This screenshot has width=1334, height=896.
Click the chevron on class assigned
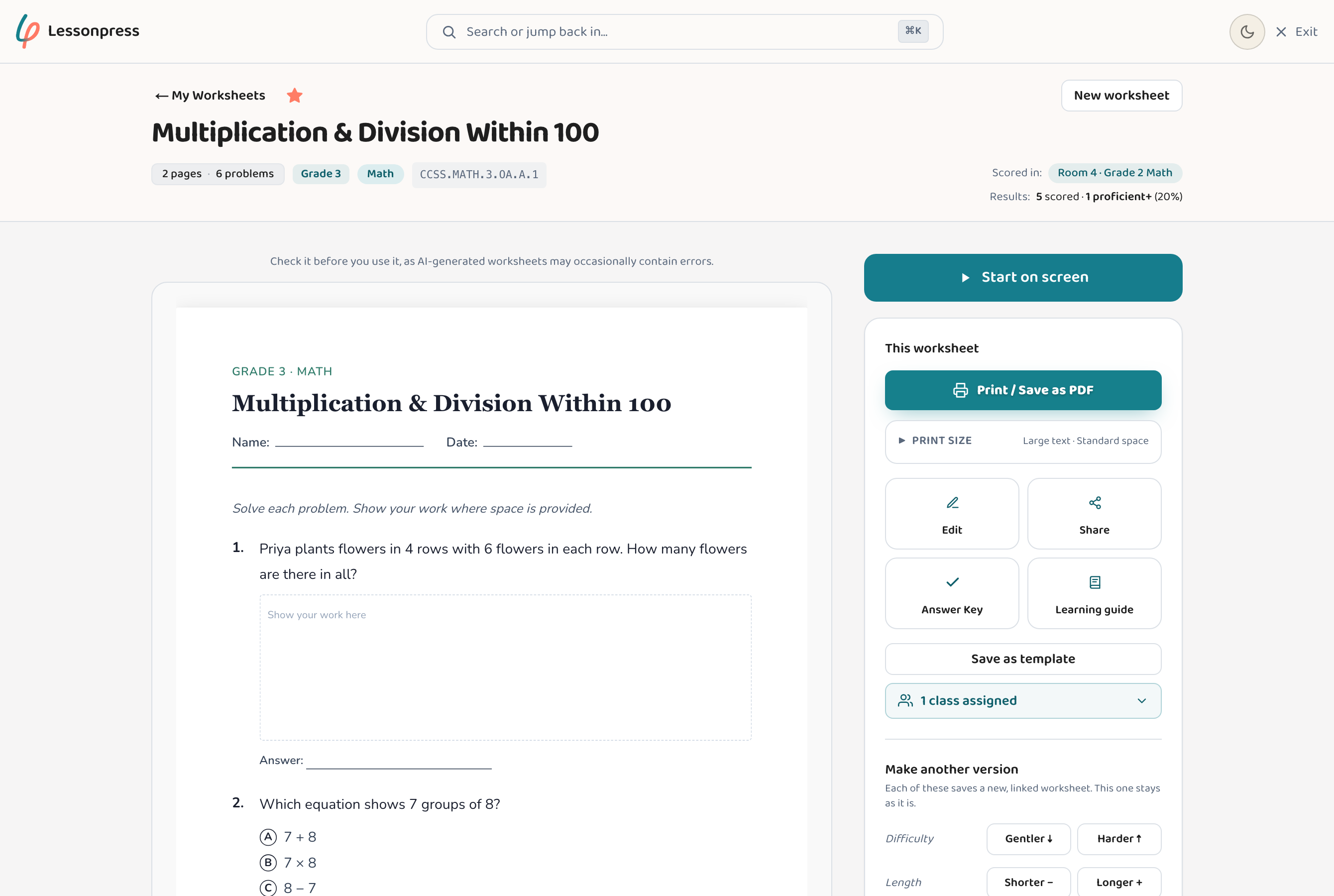(1141, 700)
